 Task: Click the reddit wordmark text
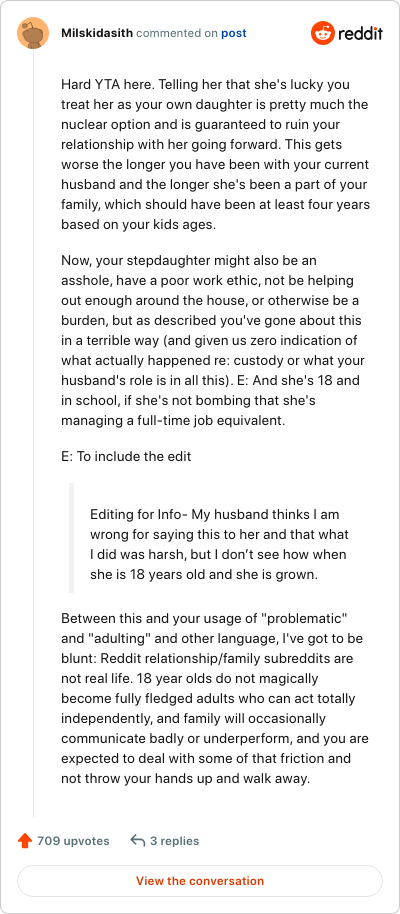tap(358, 33)
